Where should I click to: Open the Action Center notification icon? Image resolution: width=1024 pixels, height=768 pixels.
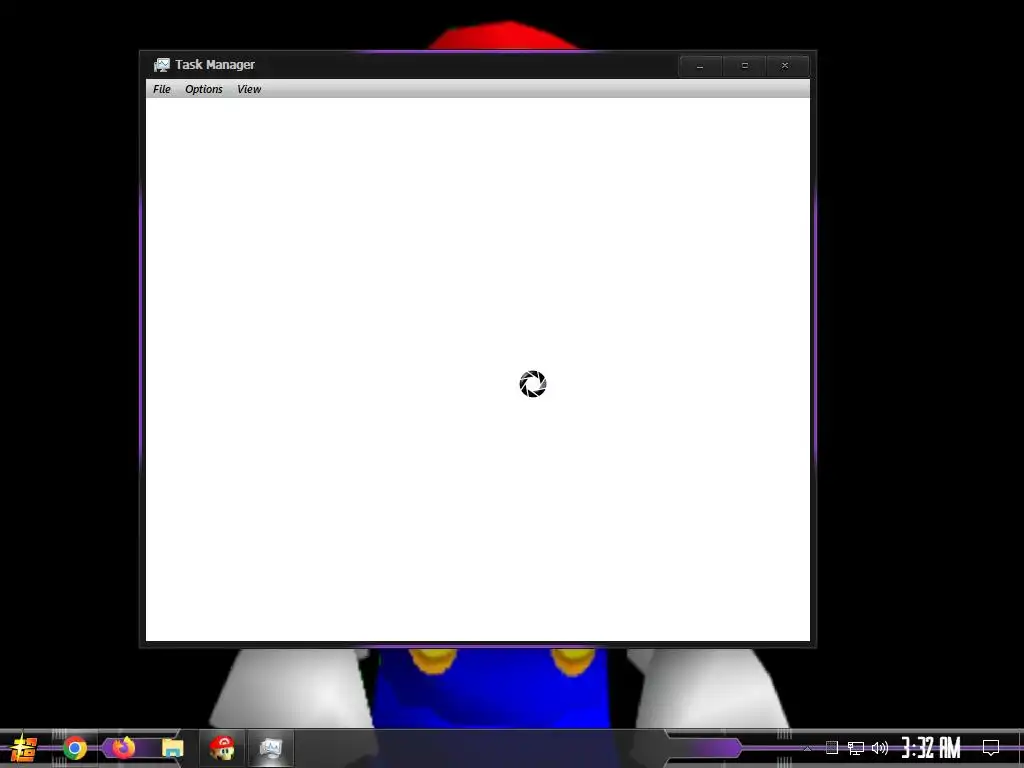tap(991, 748)
